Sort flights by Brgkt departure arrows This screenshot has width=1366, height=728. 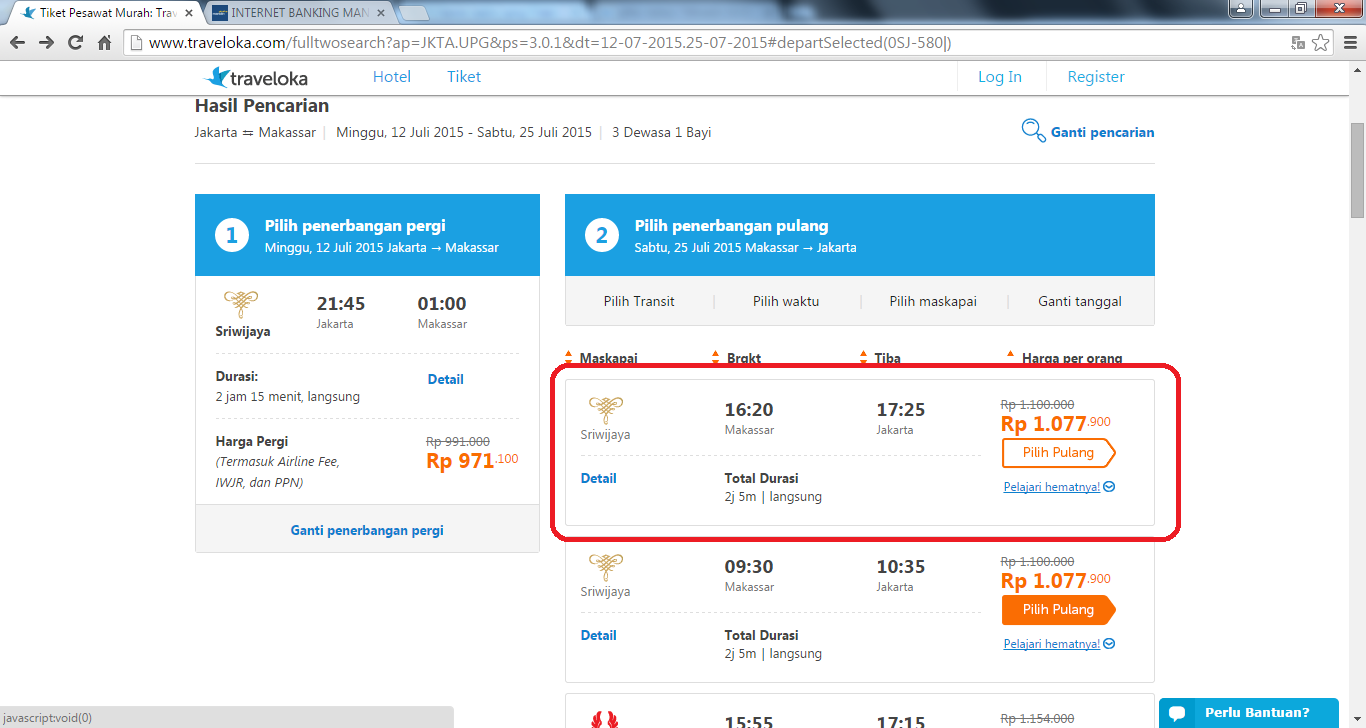point(716,358)
